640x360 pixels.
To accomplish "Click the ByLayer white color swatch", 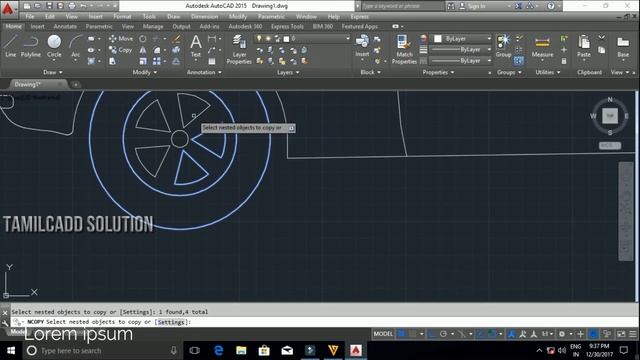I will (x=438, y=39).
